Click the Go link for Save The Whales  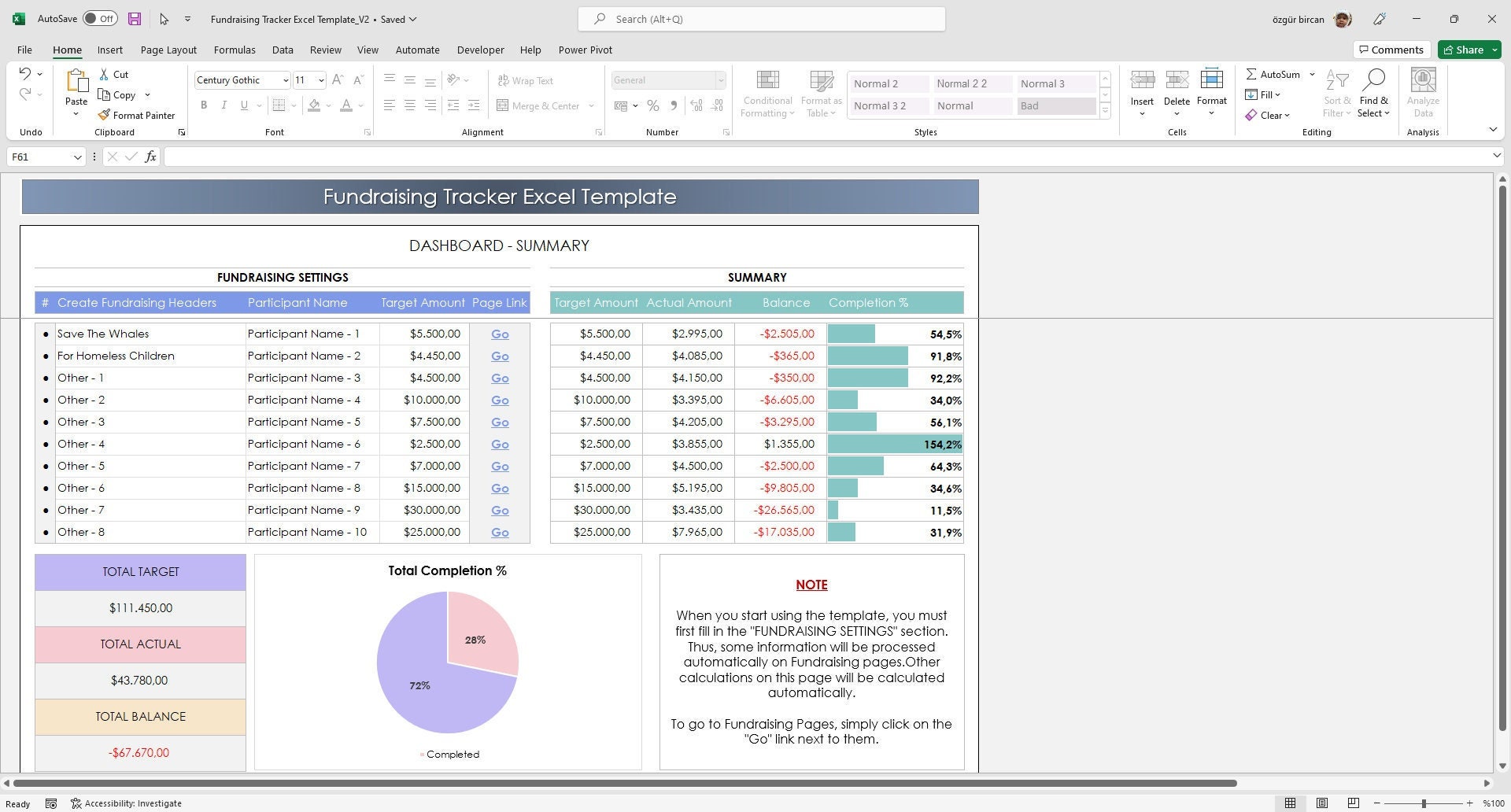coord(499,334)
